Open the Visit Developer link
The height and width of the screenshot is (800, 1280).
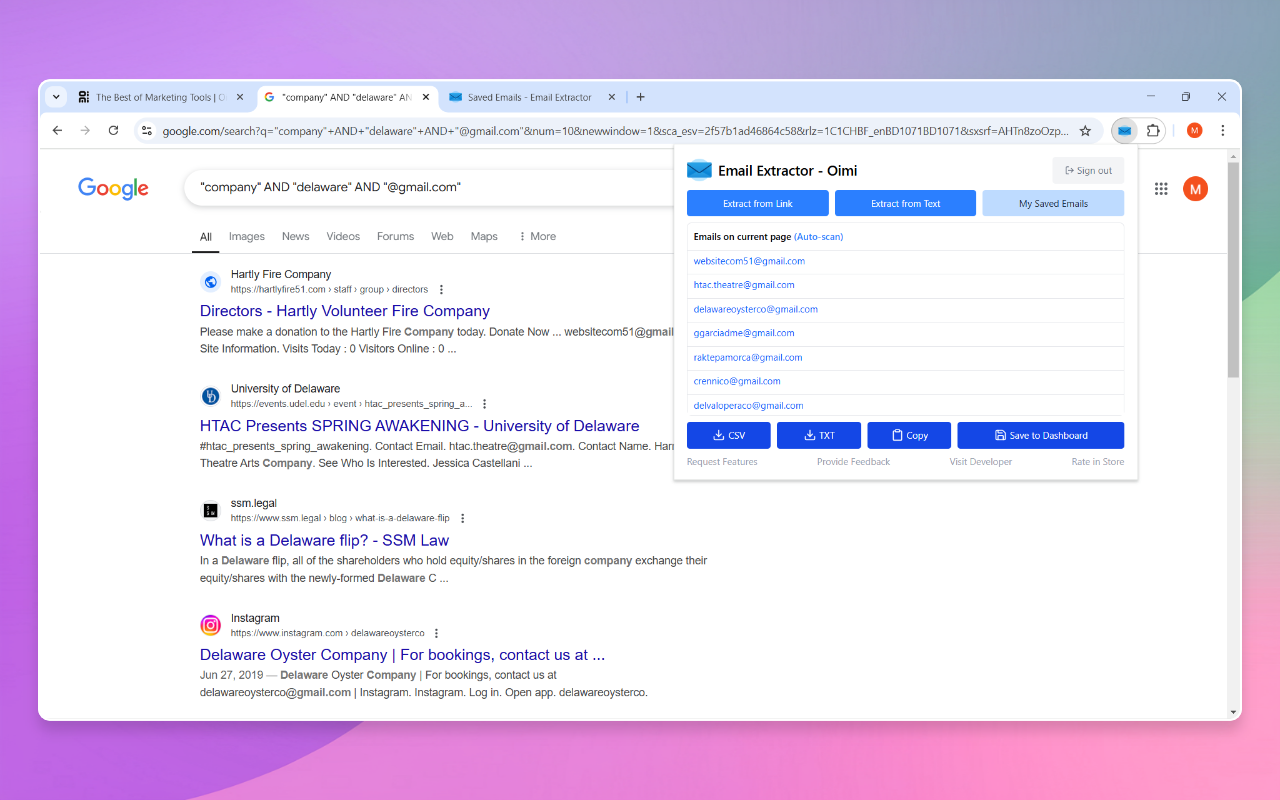pyautogui.click(x=981, y=462)
